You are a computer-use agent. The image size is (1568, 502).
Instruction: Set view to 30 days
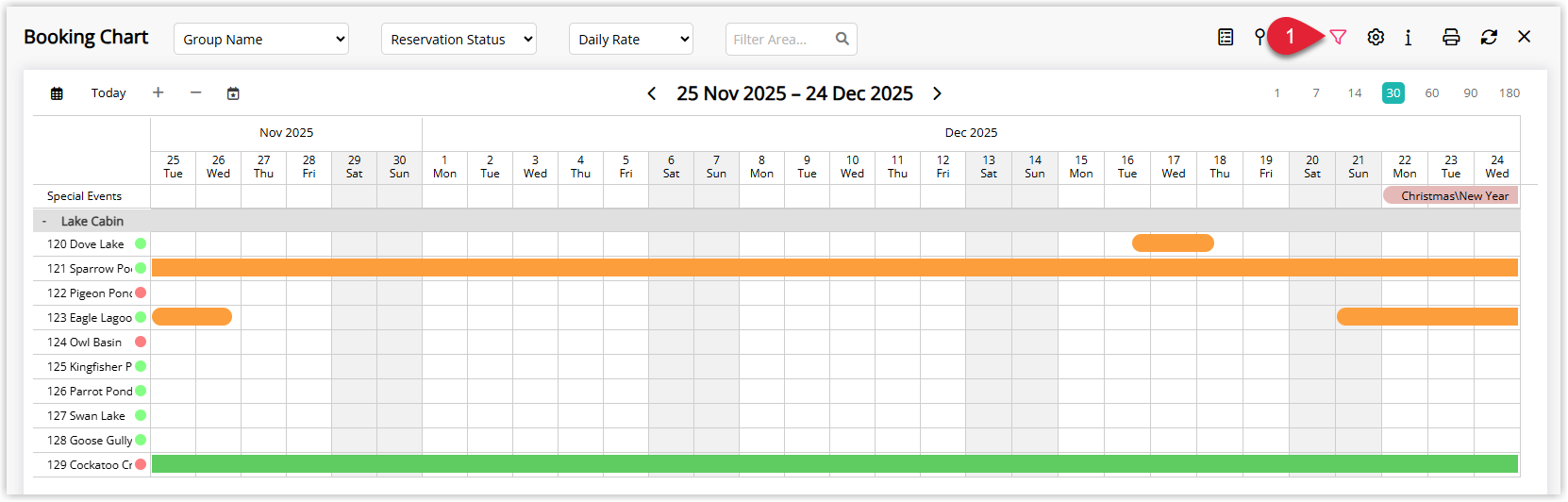[1393, 92]
